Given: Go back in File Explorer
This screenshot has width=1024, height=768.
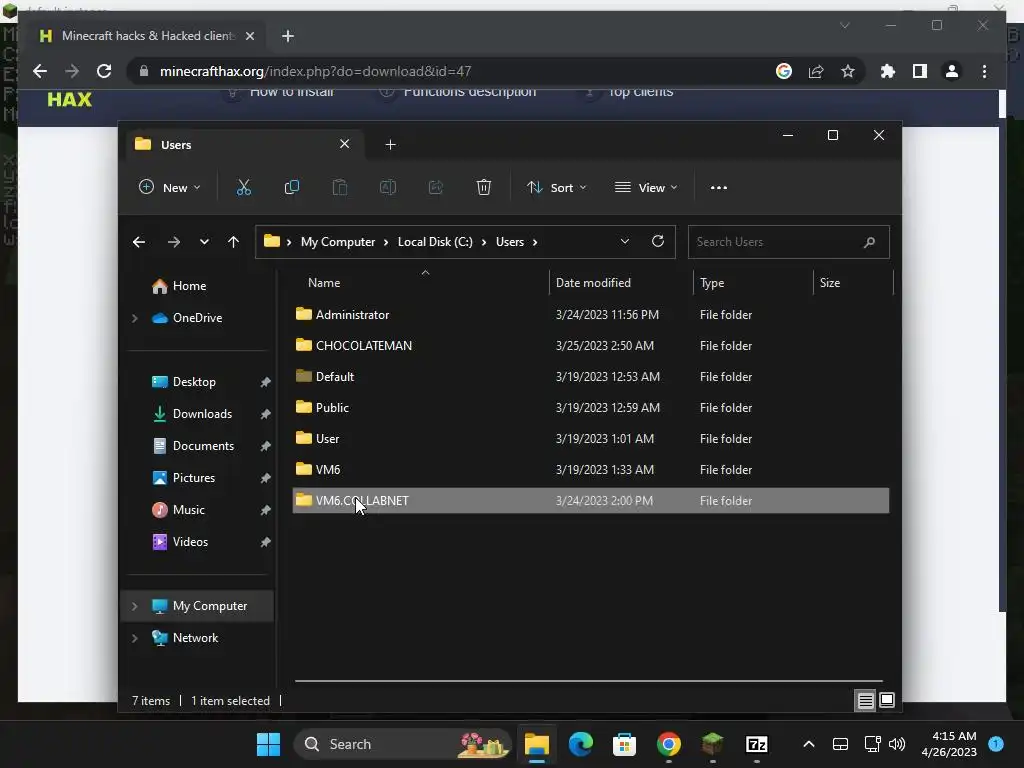Looking at the screenshot, I should click(x=138, y=242).
